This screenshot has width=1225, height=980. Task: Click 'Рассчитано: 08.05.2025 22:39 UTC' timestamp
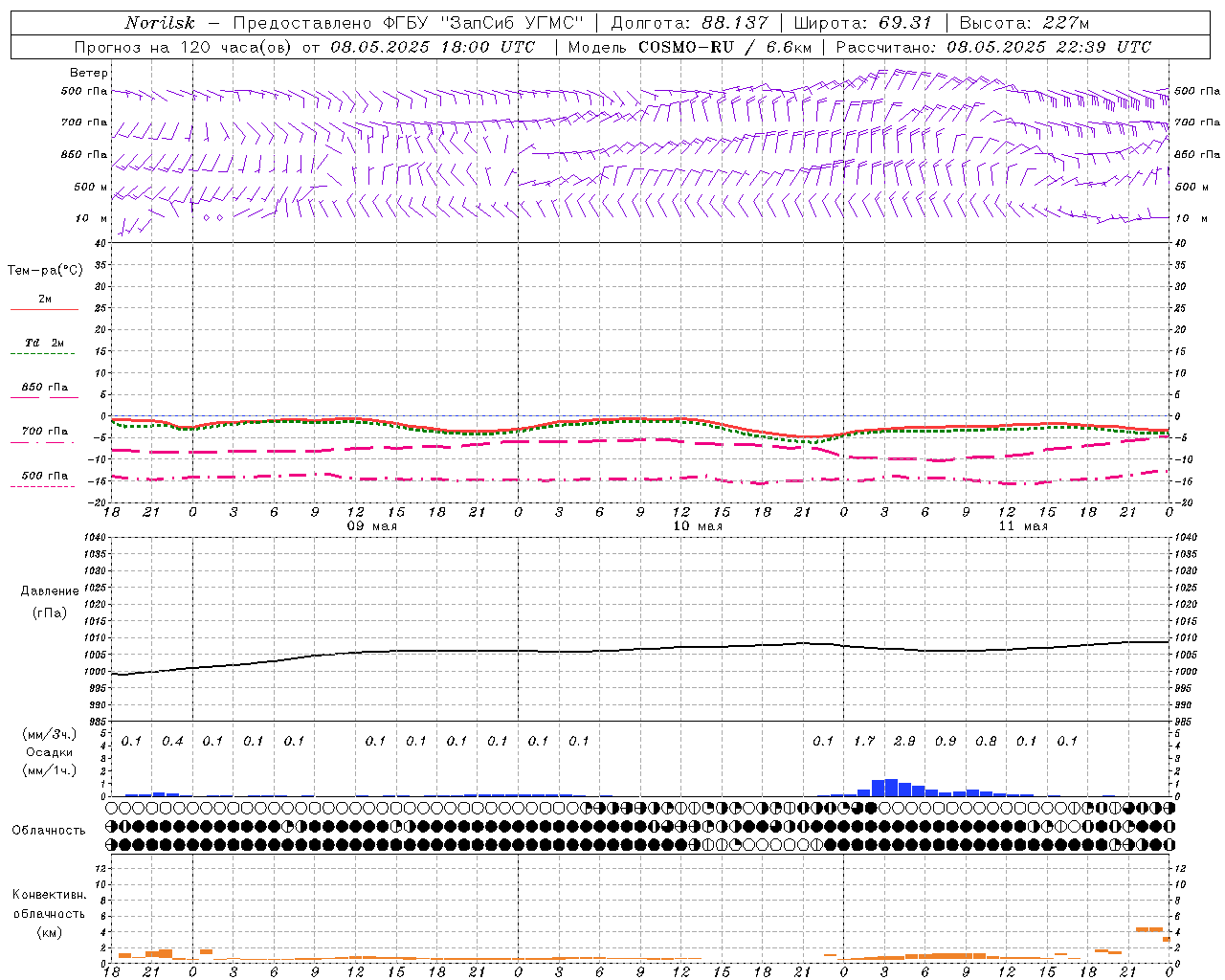point(993,47)
